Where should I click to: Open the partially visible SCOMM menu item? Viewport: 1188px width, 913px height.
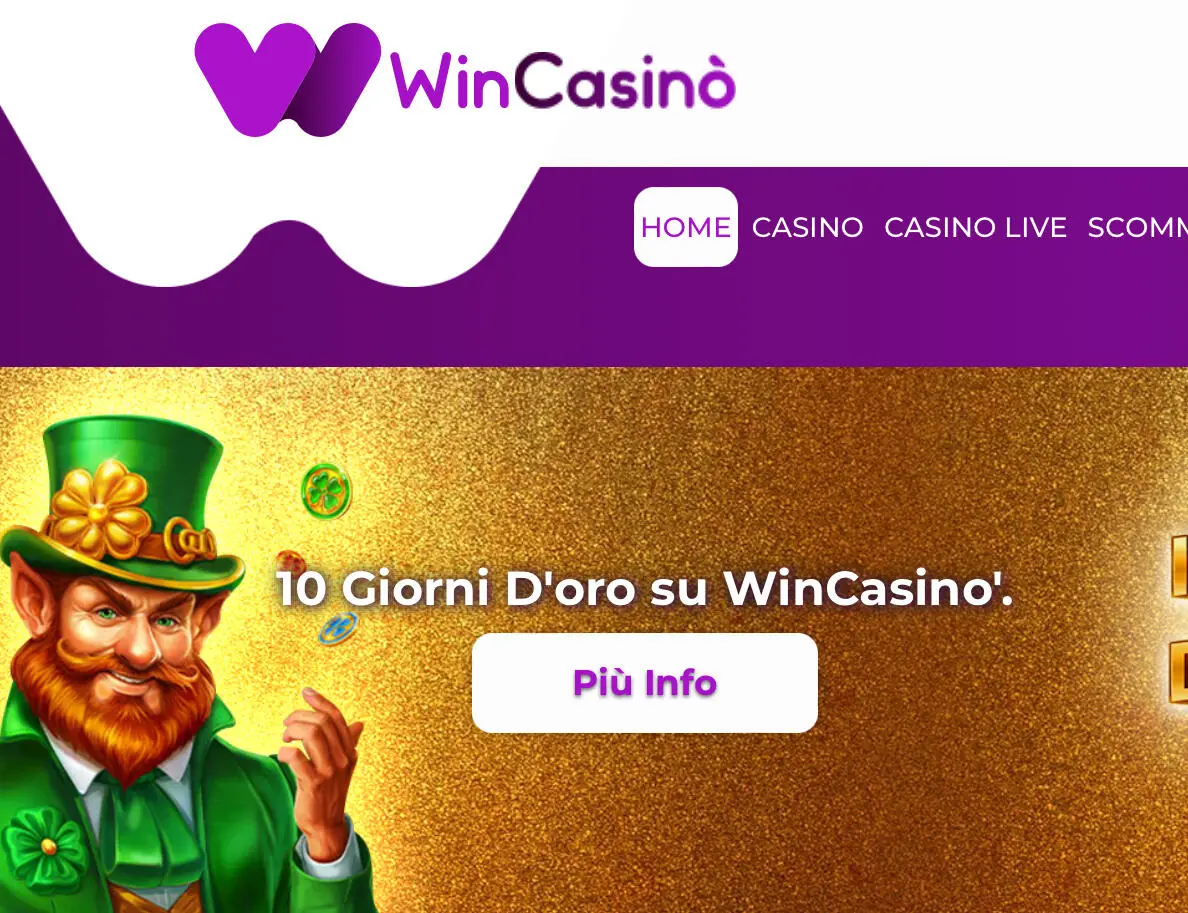pyautogui.click(x=1137, y=227)
